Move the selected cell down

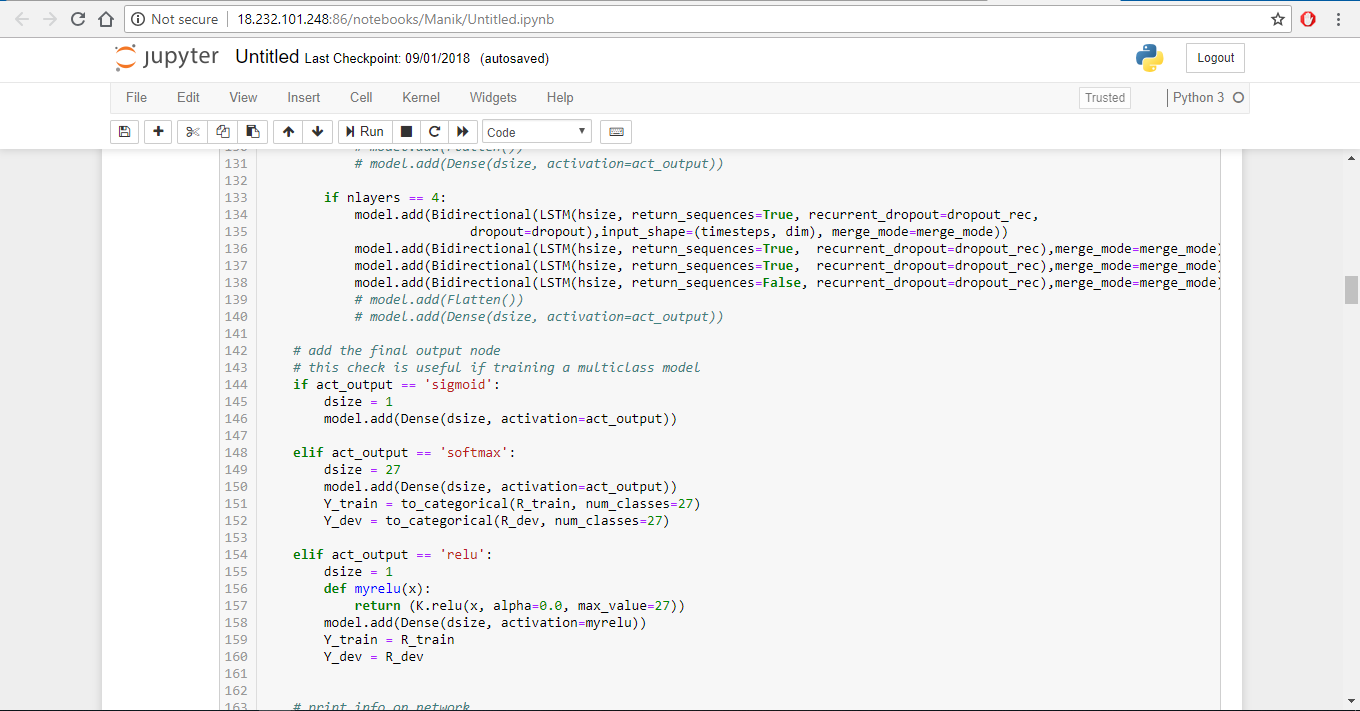pyautogui.click(x=317, y=132)
